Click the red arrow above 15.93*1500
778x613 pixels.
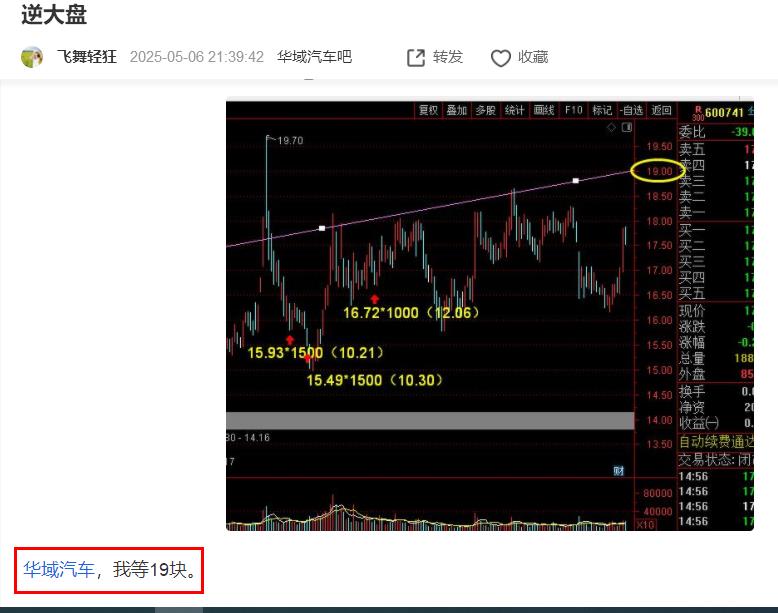[290, 340]
